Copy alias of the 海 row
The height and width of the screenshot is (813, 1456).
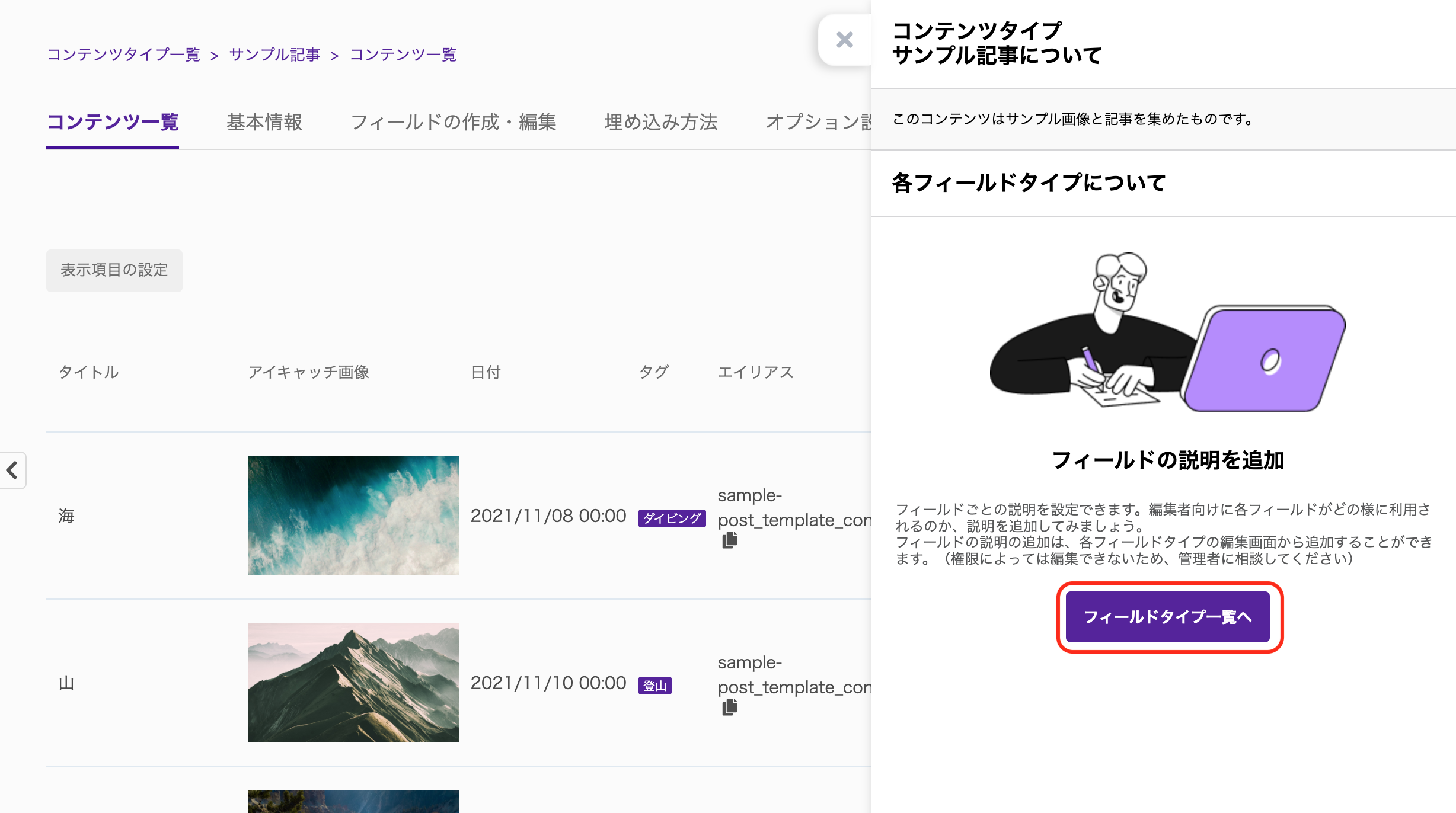730,540
